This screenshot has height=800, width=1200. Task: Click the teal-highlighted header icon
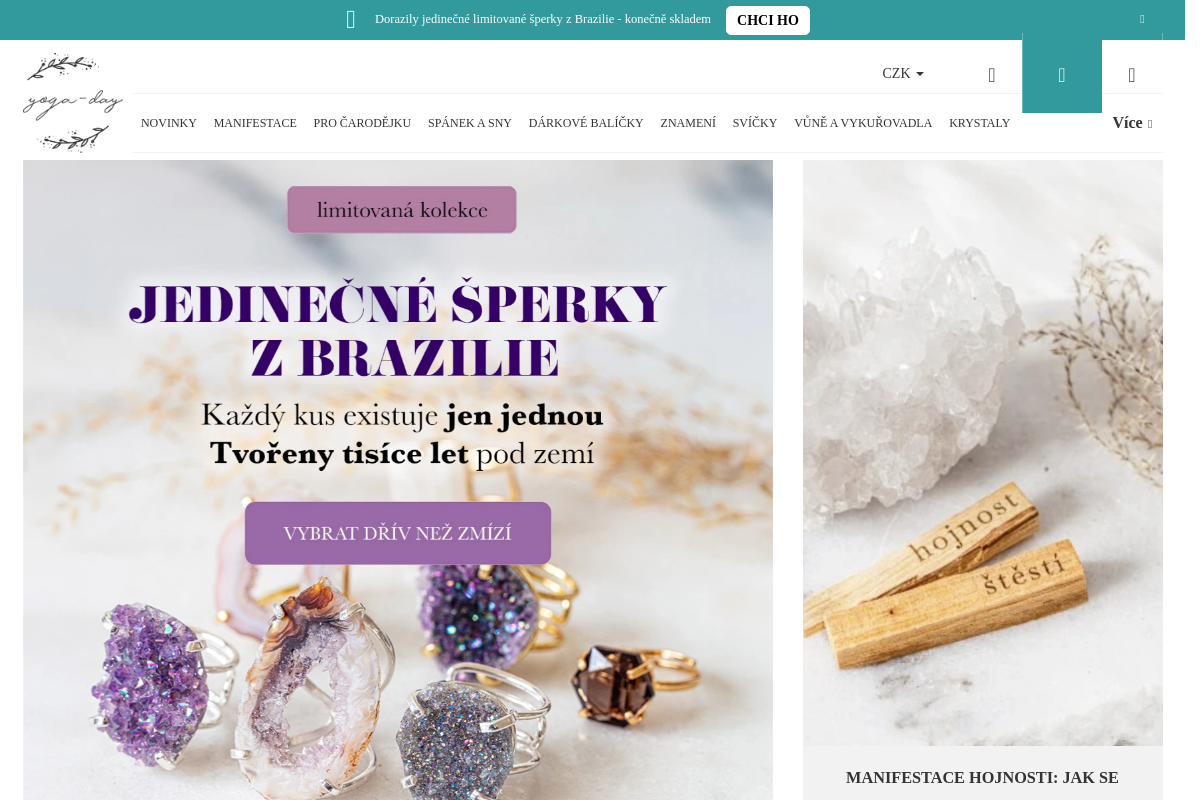pos(1062,75)
